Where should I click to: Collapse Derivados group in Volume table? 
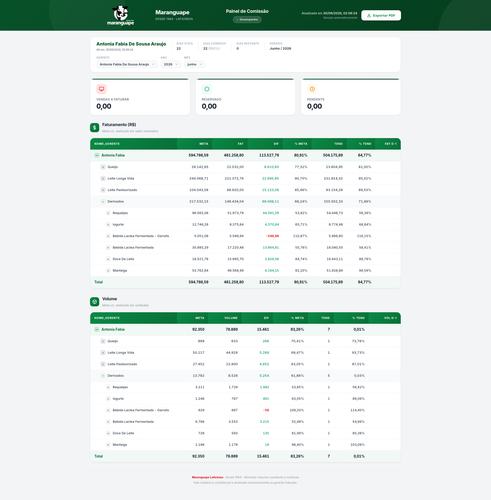[103, 376]
